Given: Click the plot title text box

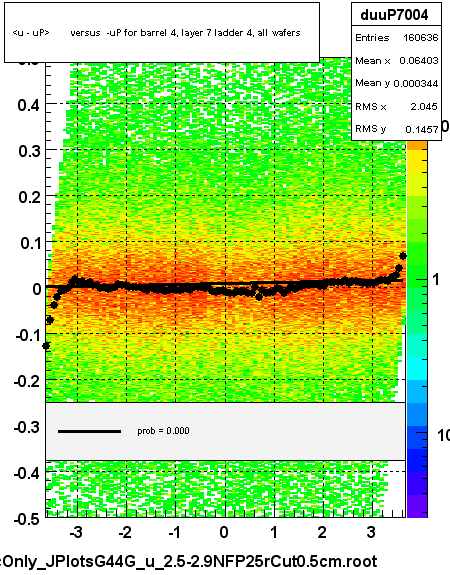Looking at the screenshot, I should point(162,32).
